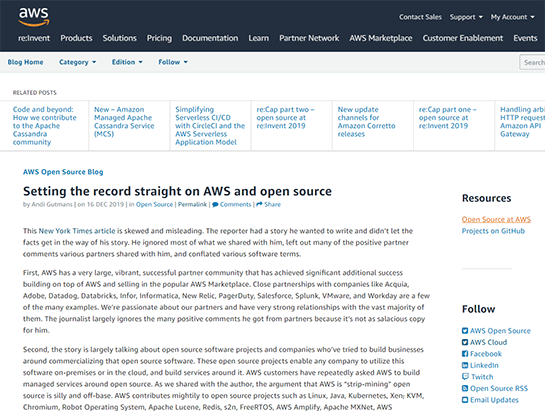Click AWS Open Source Blog heading link
This screenshot has width=545, height=411.
pyautogui.click(x=63, y=172)
